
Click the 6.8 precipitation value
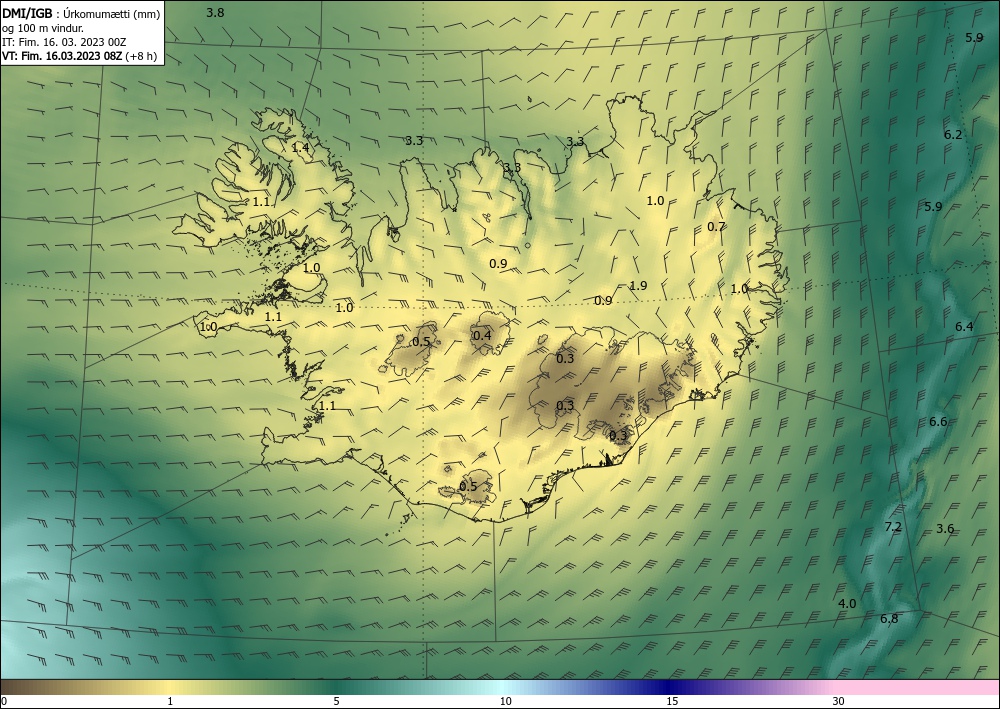(x=889, y=618)
